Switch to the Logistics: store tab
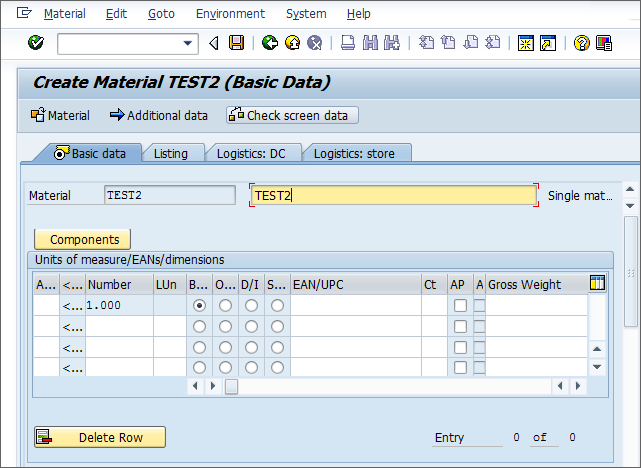641x468 pixels. (354, 154)
